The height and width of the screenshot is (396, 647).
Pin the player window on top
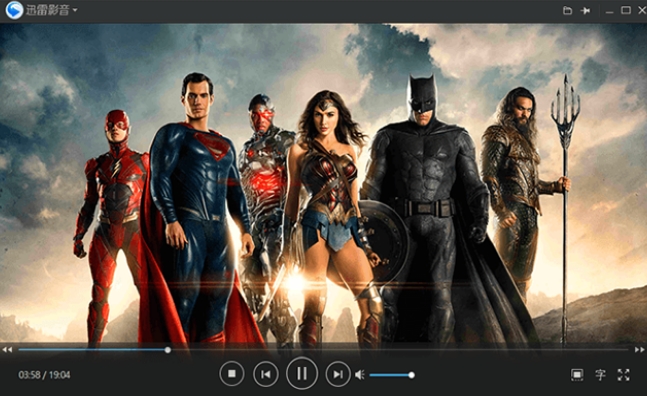586,11
